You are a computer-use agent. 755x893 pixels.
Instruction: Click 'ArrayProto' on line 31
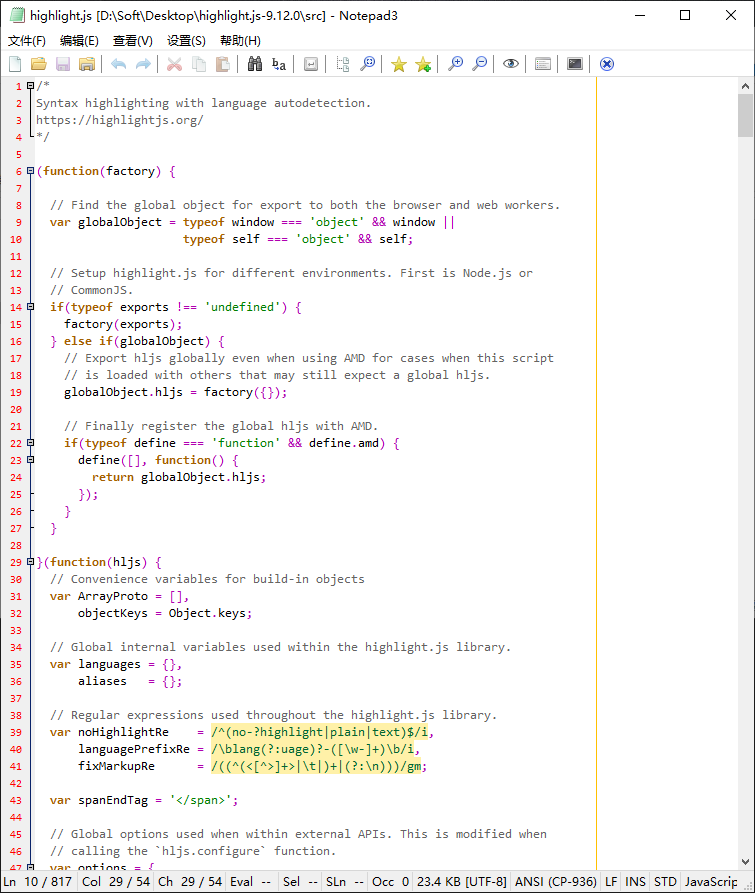113,596
